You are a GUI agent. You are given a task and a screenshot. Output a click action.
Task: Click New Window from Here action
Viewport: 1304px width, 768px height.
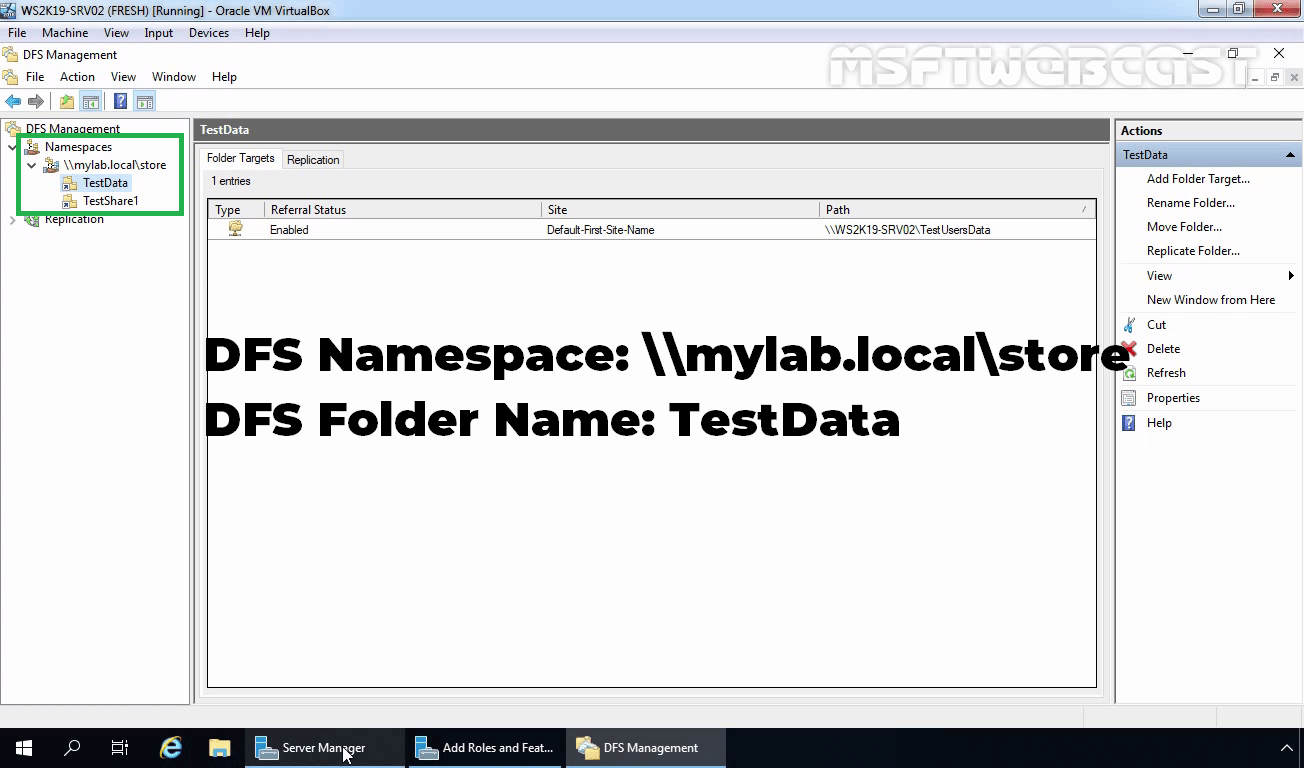coord(1211,300)
